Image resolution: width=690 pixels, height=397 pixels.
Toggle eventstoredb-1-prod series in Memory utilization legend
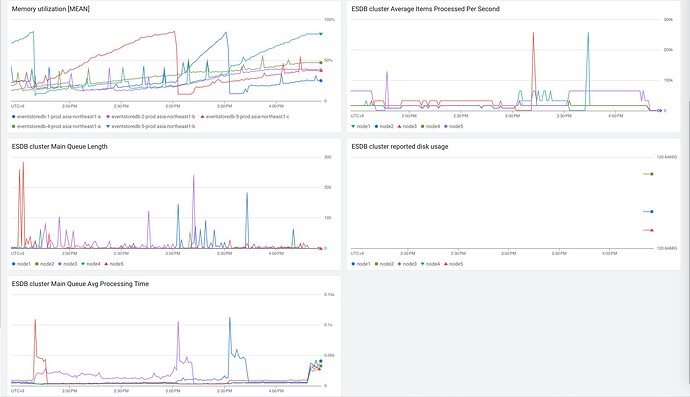56,117
